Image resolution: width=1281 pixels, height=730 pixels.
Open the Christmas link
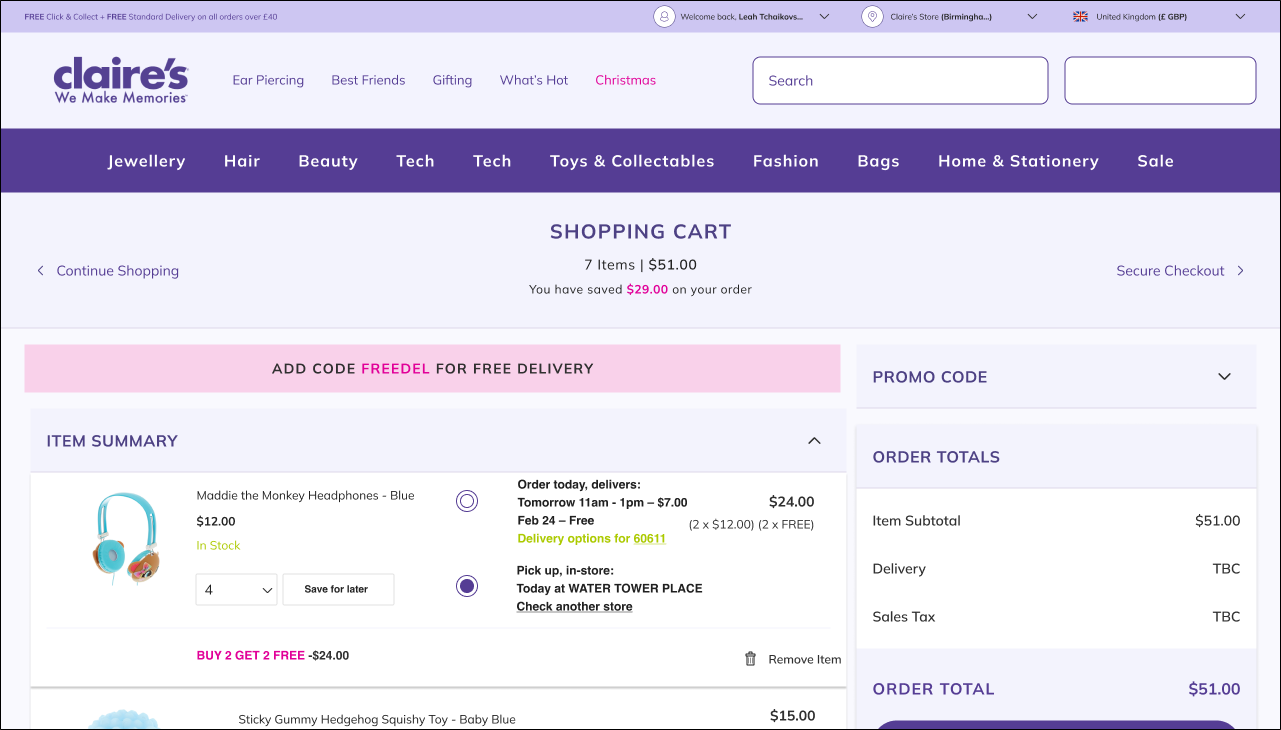click(x=626, y=80)
